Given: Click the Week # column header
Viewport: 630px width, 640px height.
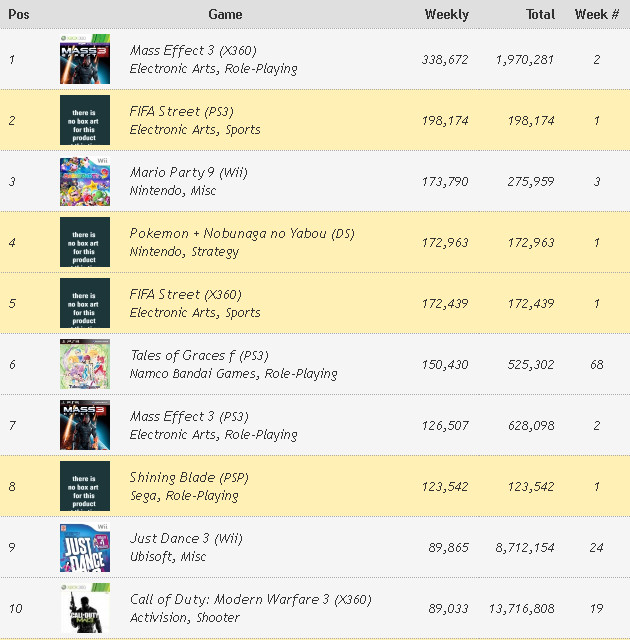Looking at the screenshot, I should [x=596, y=14].
